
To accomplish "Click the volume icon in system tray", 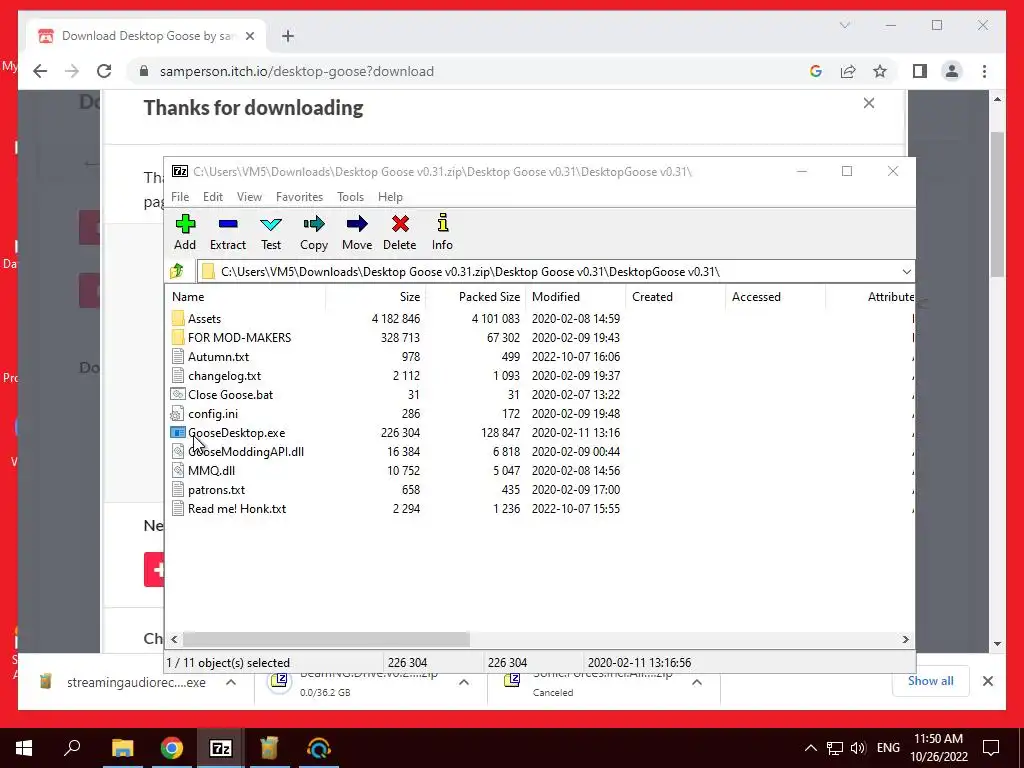I will pyautogui.click(x=858, y=748).
